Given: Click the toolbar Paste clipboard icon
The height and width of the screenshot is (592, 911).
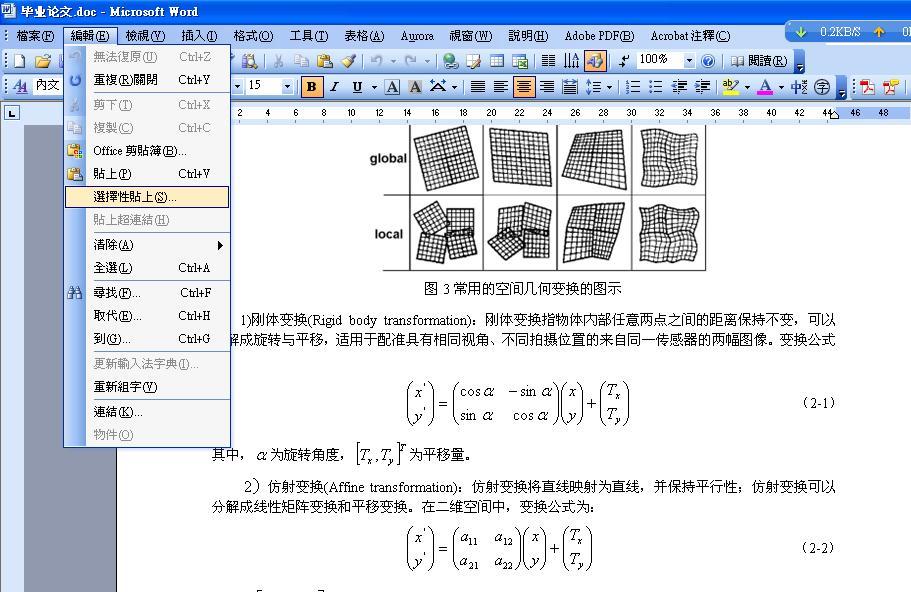Looking at the screenshot, I should pos(325,60).
